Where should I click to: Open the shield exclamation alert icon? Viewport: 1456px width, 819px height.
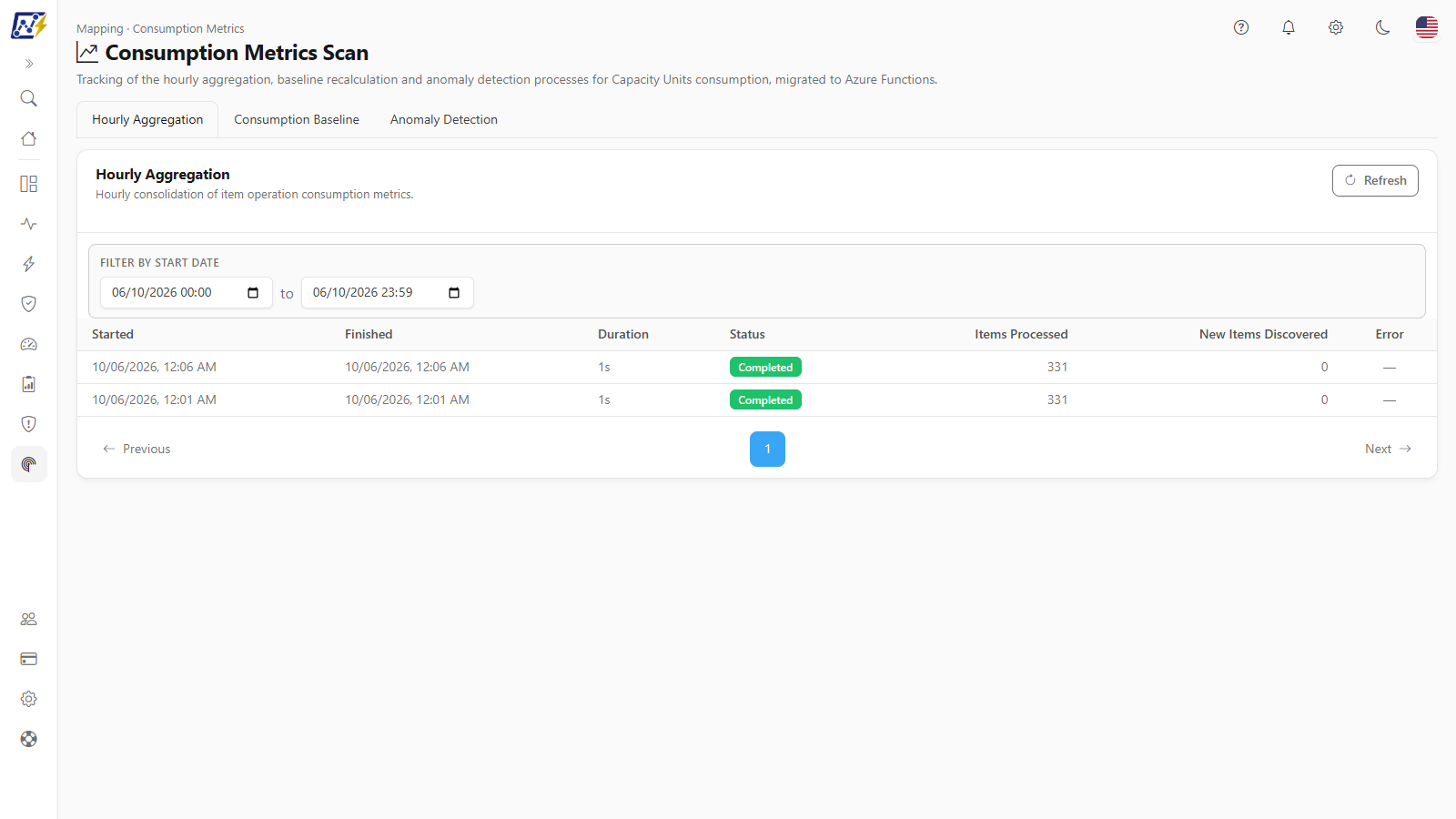(29, 424)
